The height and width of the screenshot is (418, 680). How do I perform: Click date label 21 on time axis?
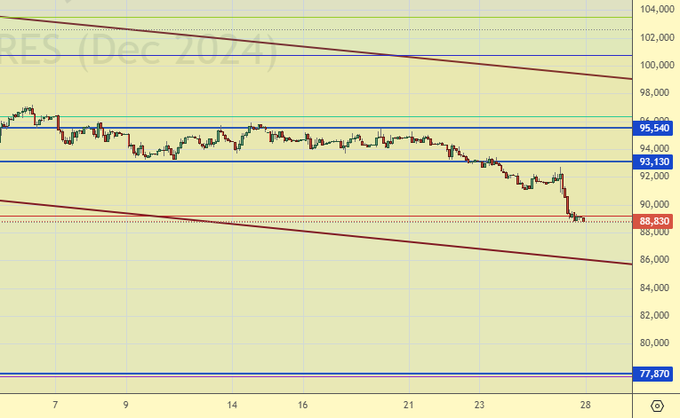(x=408, y=405)
